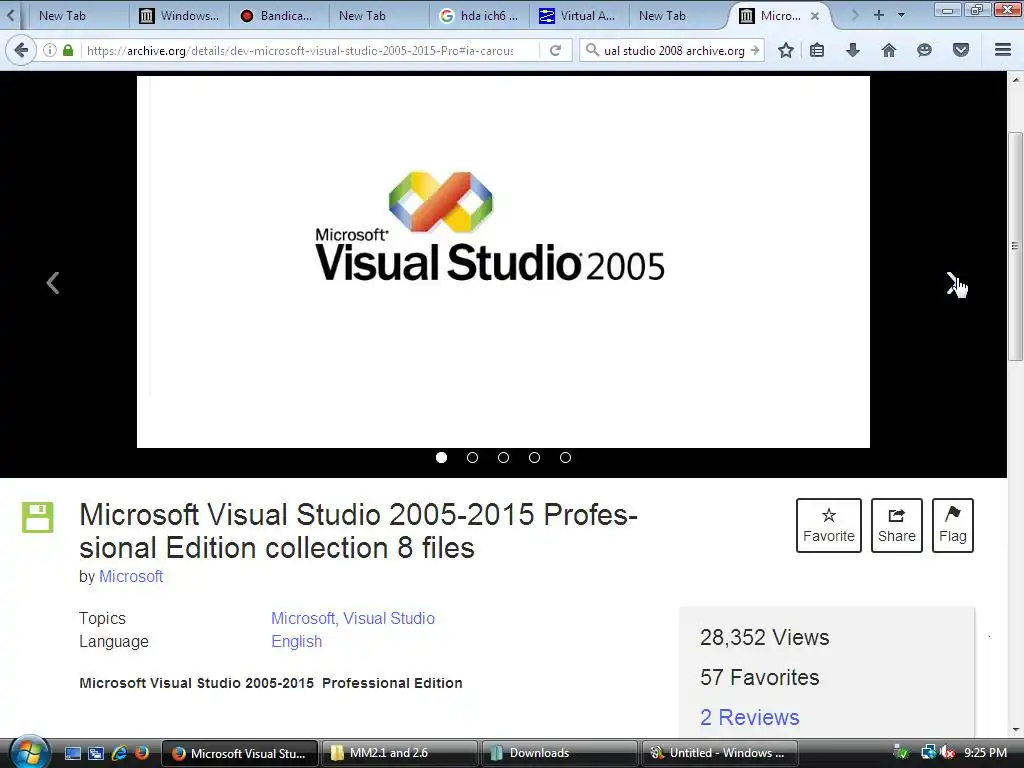
Task: Bookmark this page with the star icon
Action: [x=786, y=50]
